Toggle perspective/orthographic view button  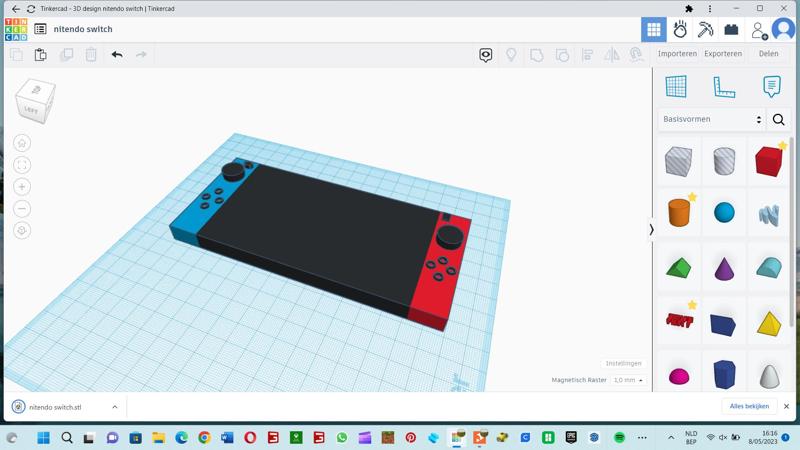[22, 231]
